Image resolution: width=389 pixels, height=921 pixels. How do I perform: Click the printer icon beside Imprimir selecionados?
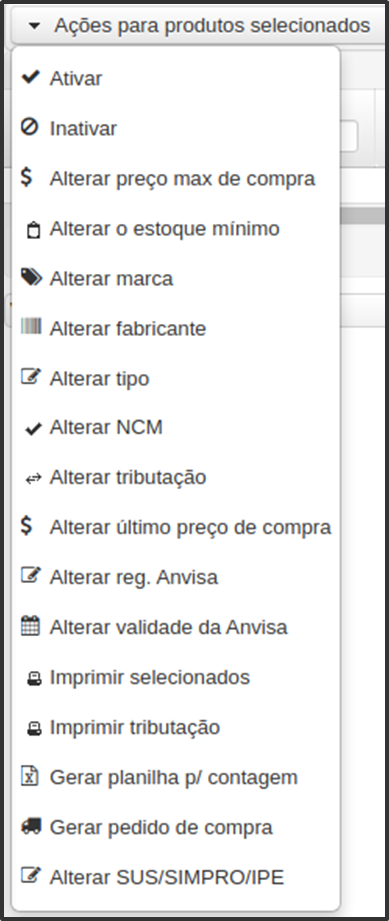tap(34, 680)
